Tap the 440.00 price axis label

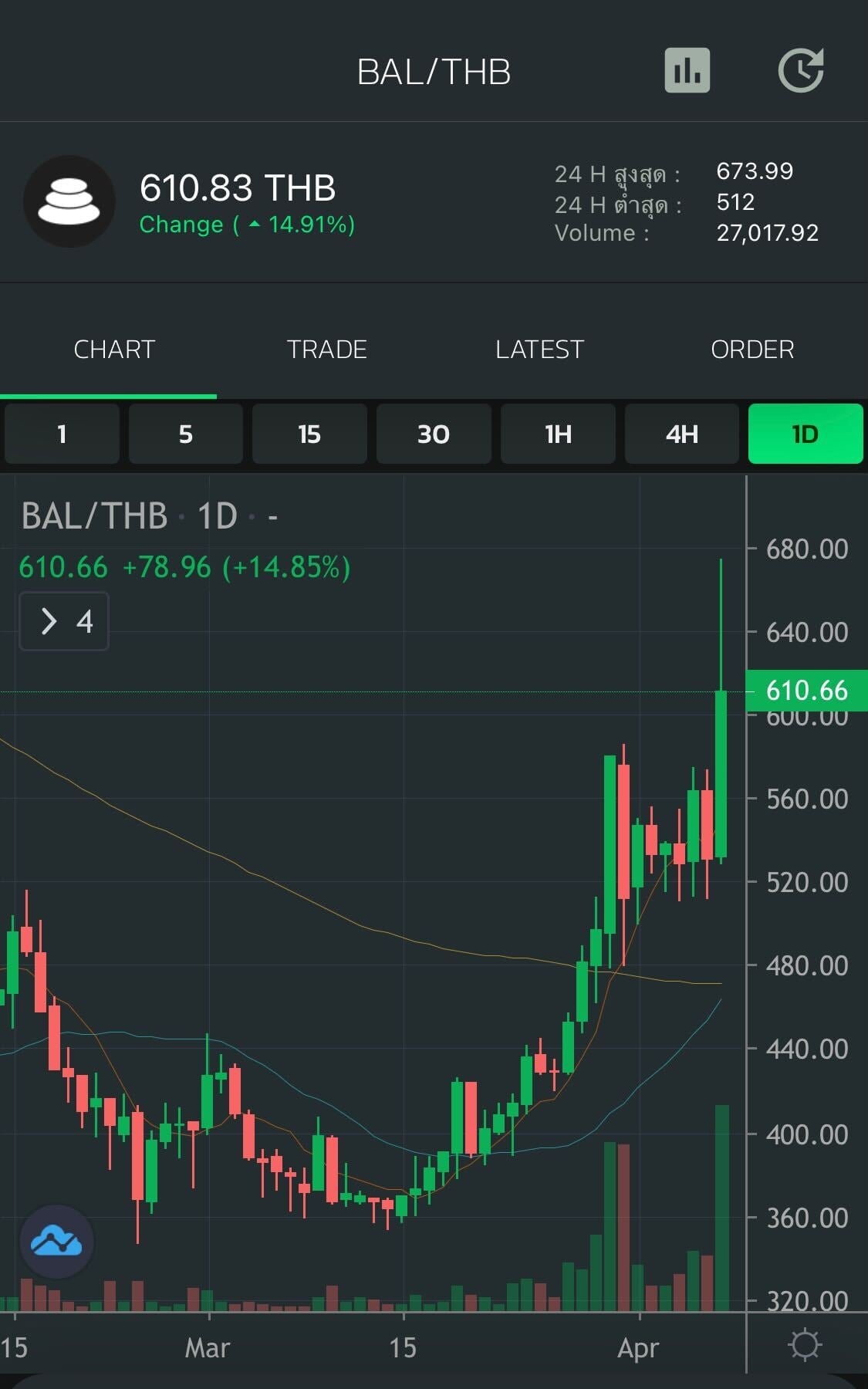tap(807, 1049)
